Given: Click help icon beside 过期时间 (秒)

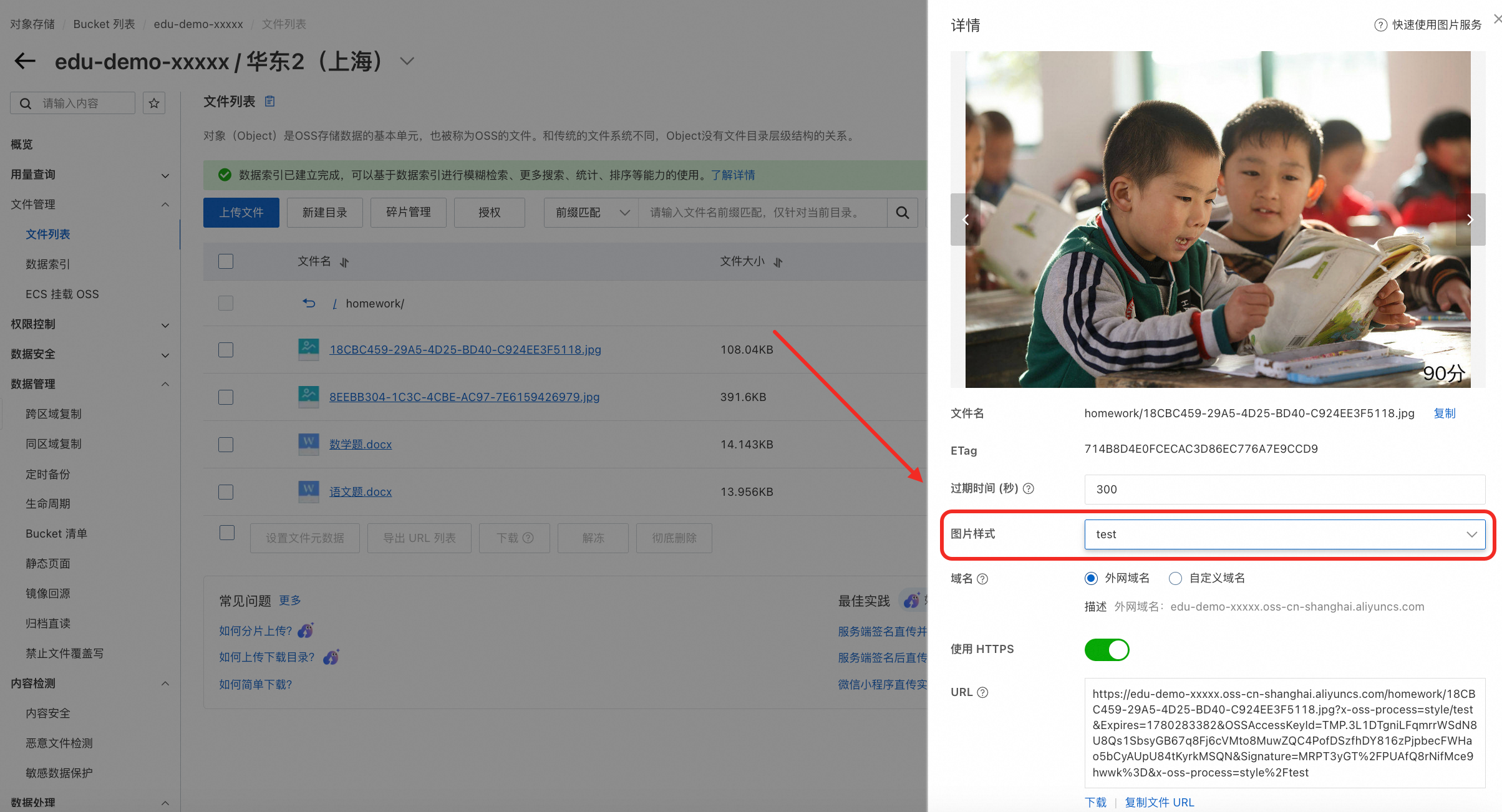Looking at the screenshot, I should tap(1029, 488).
